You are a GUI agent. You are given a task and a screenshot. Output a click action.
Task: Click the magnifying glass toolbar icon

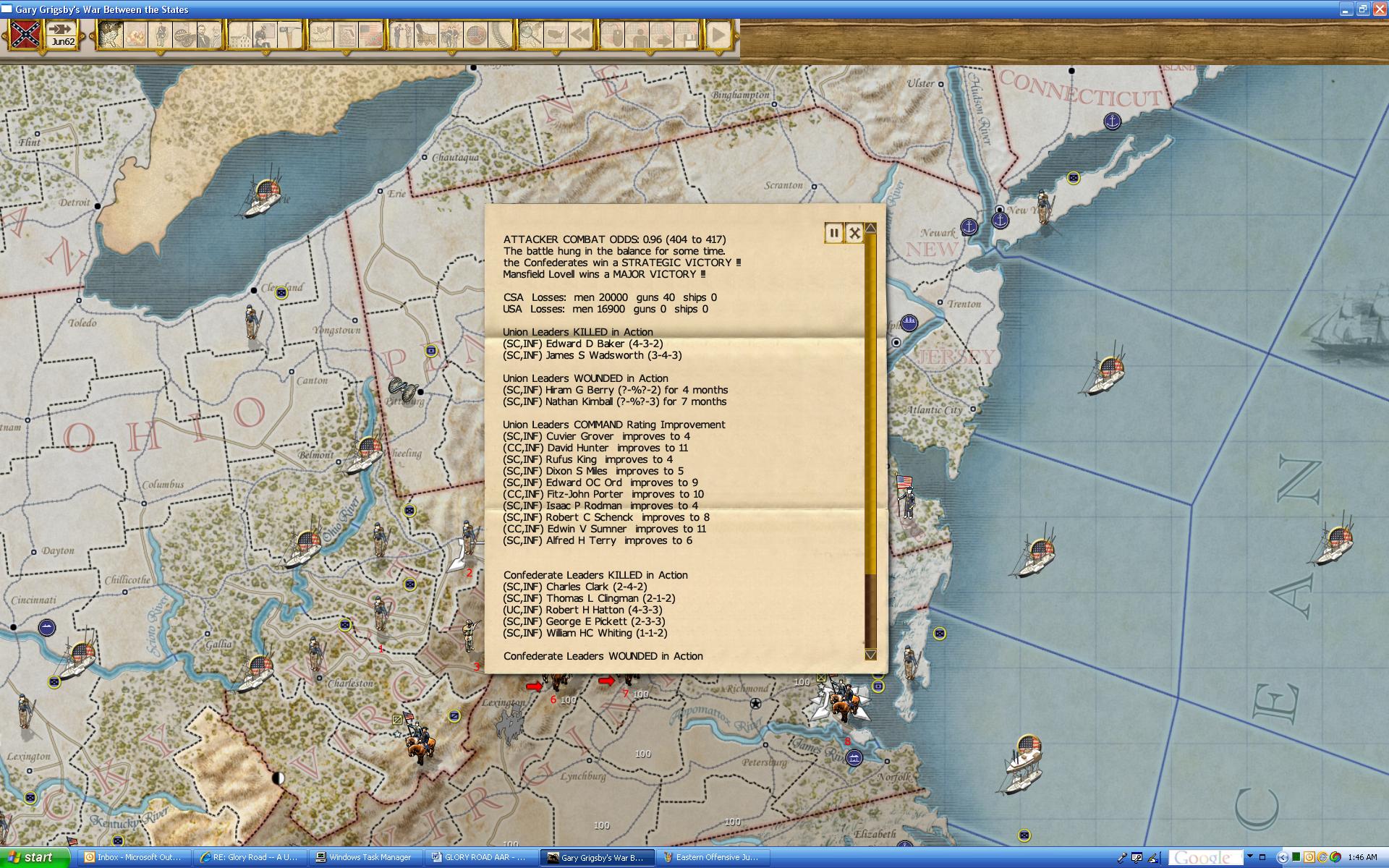click(531, 35)
